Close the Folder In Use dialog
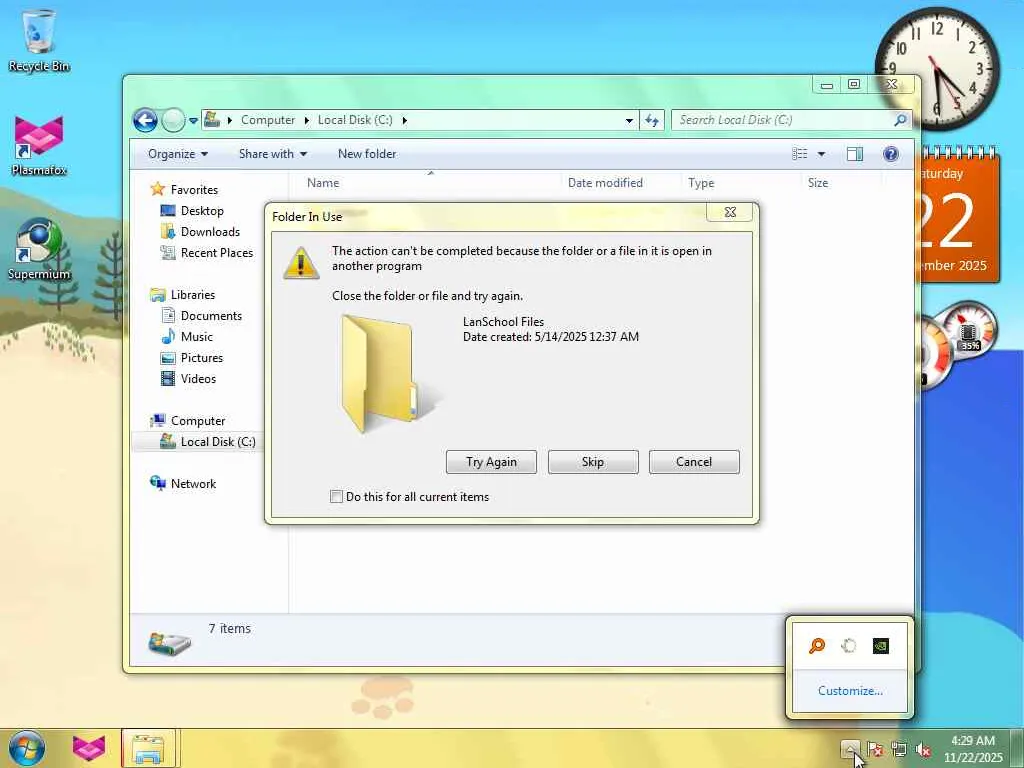1024x768 pixels. pos(730,212)
